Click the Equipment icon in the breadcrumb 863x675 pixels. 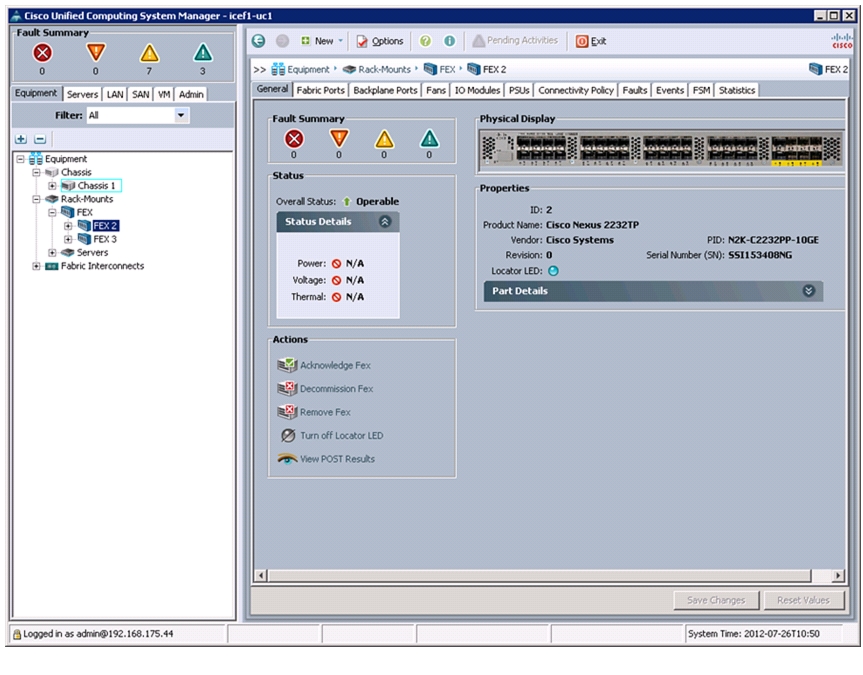click(278, 69)
